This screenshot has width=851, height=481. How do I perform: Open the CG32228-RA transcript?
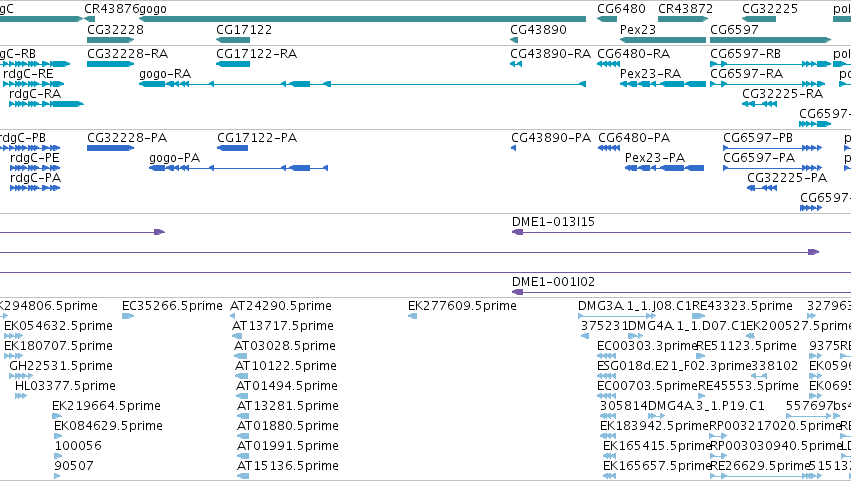click(x=110, y=64)
